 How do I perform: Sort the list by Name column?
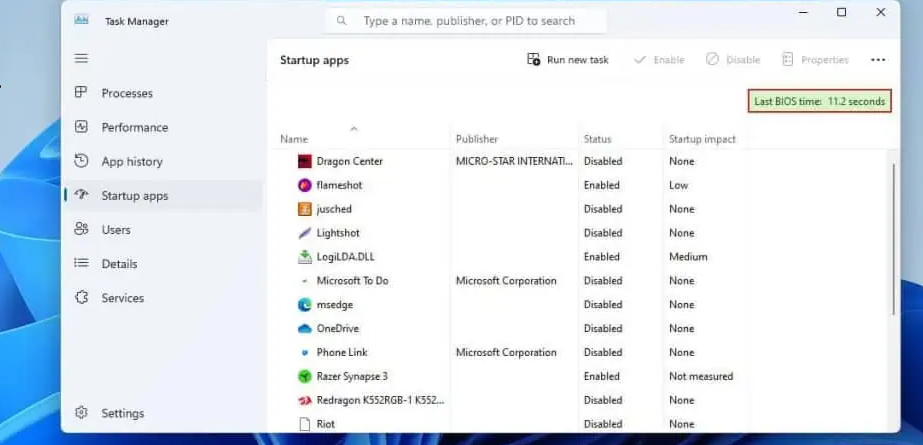[x=294, y=139]
